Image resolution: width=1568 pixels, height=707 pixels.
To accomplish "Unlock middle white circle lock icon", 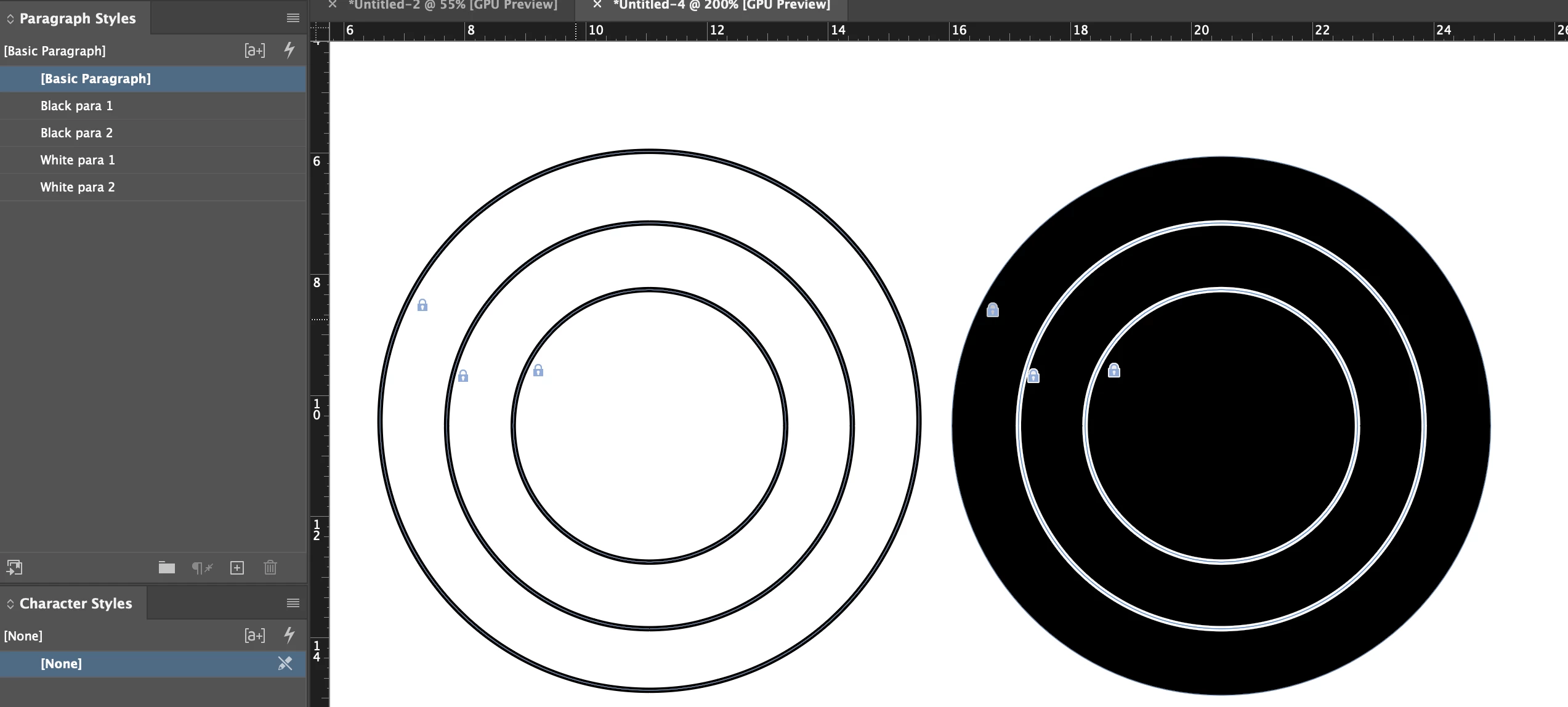I will coord(463,376).
